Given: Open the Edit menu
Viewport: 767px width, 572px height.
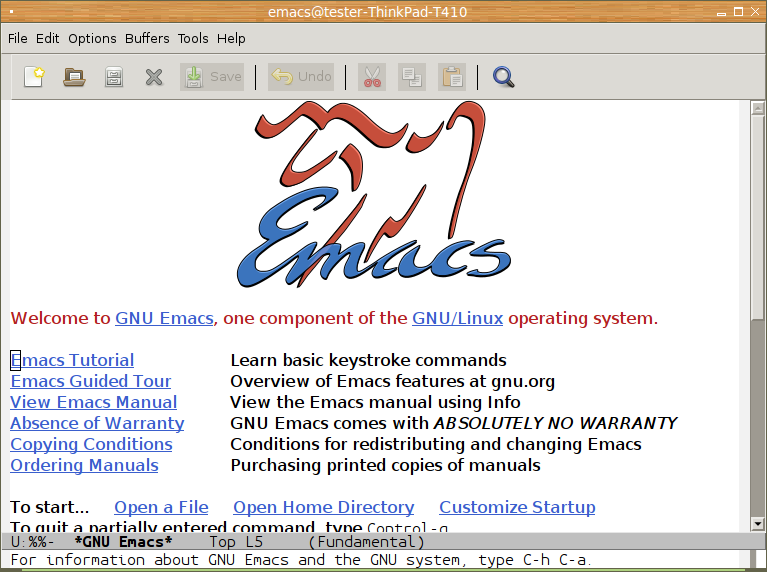Looking at the screenshot, I should coord(47,38).
